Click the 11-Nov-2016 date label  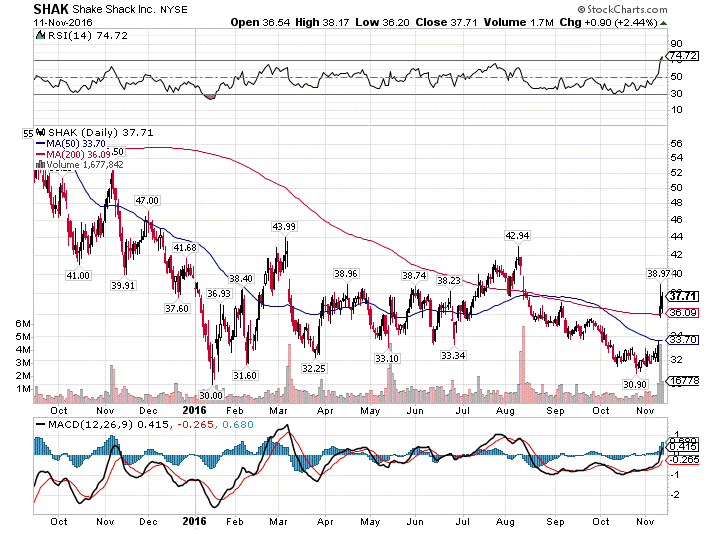63,23
